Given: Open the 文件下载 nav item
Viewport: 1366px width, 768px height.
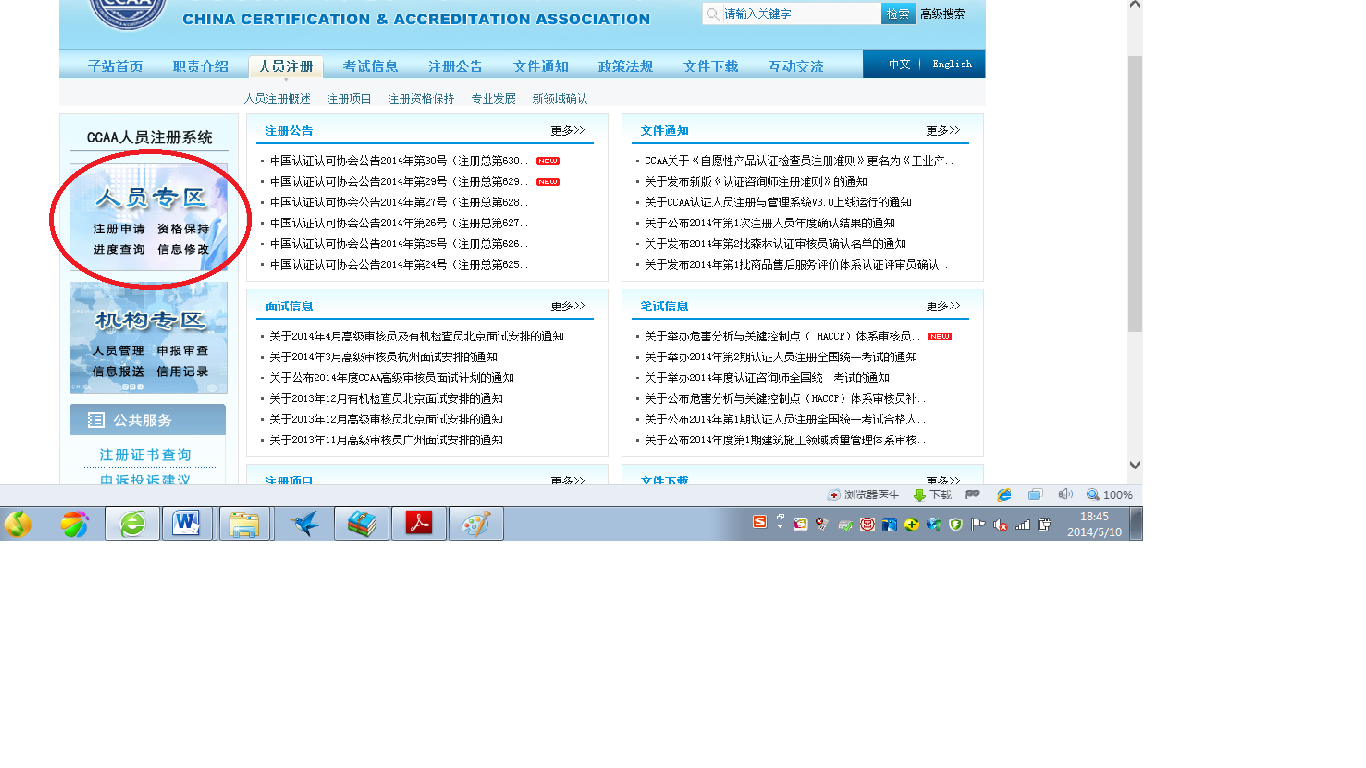Looking at the screenshot, I should click(x=711, y=66).
